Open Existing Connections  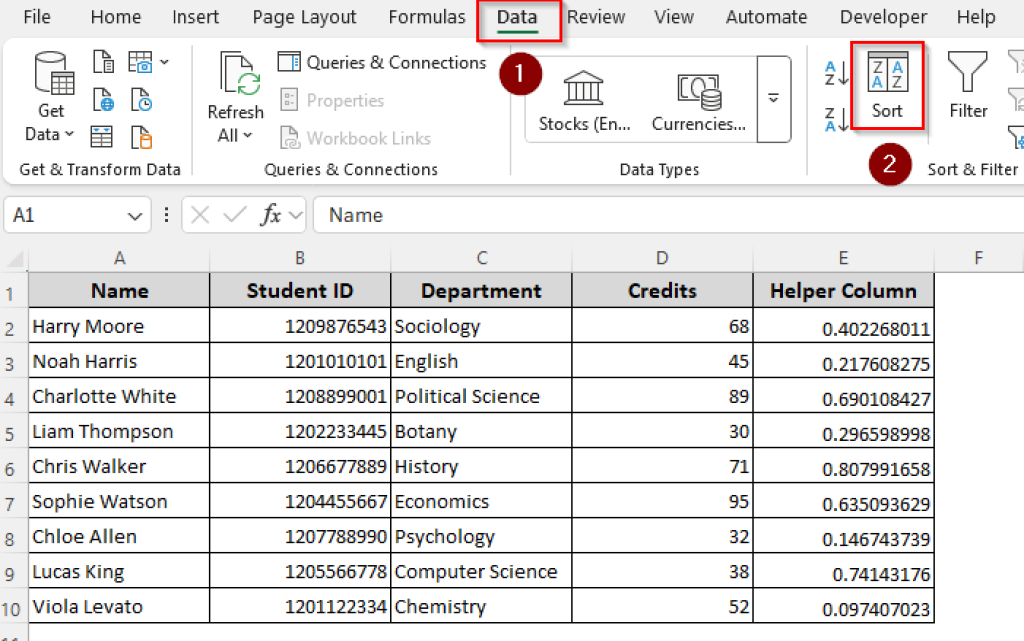pos(141,136)
